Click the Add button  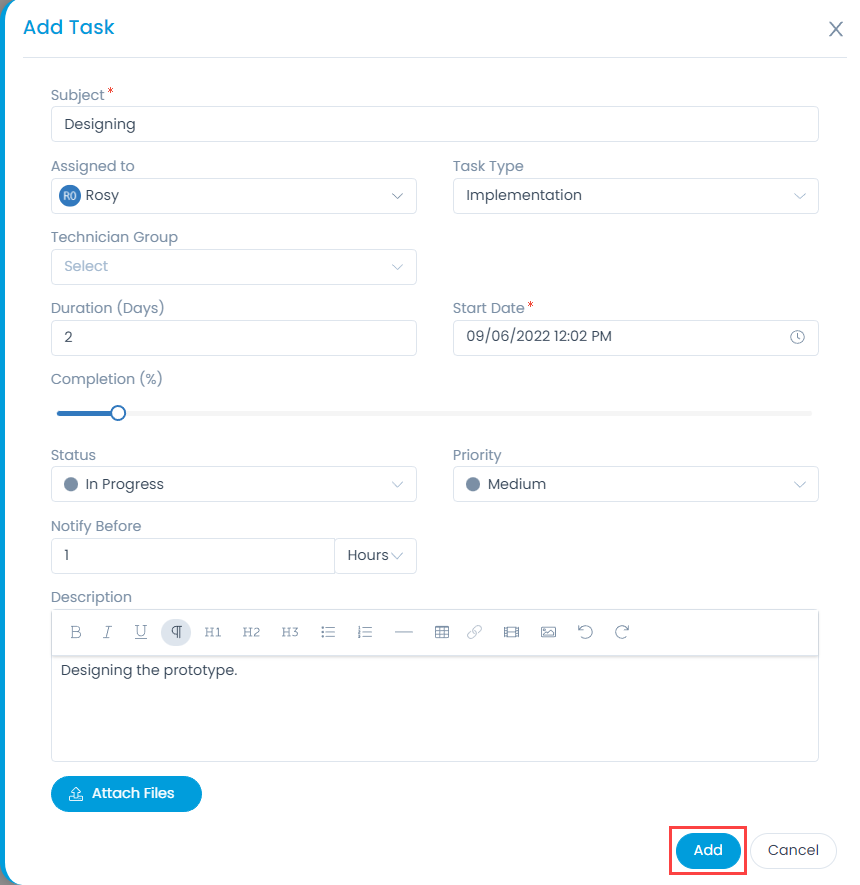708,851
